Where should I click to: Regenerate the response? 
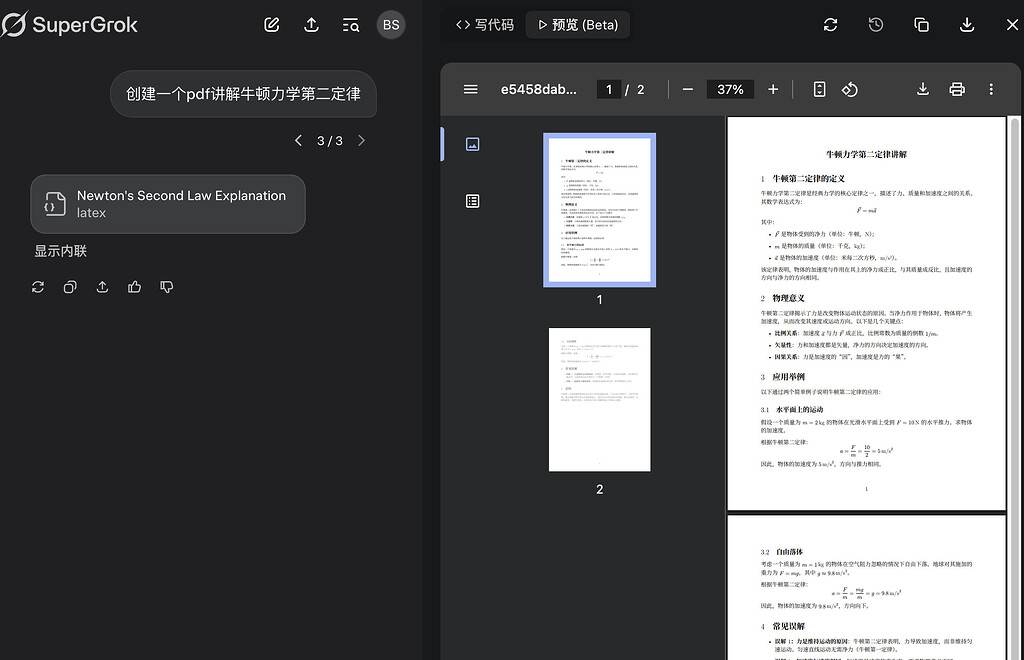point(38,287)
